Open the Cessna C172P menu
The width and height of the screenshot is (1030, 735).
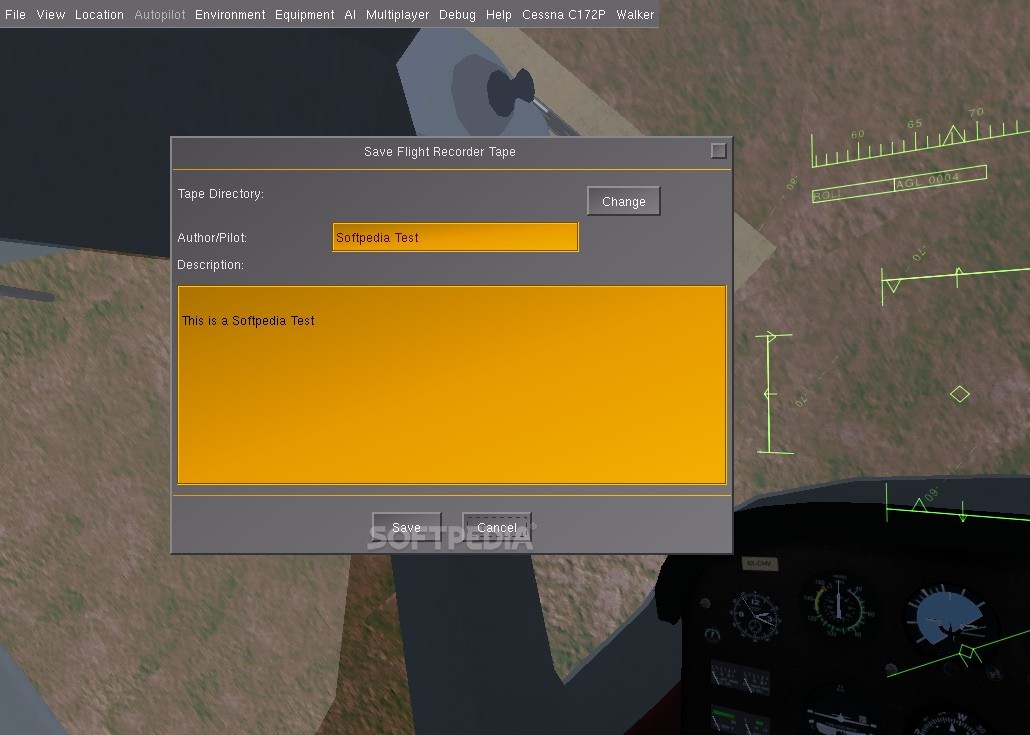click(x=564, y=14)
